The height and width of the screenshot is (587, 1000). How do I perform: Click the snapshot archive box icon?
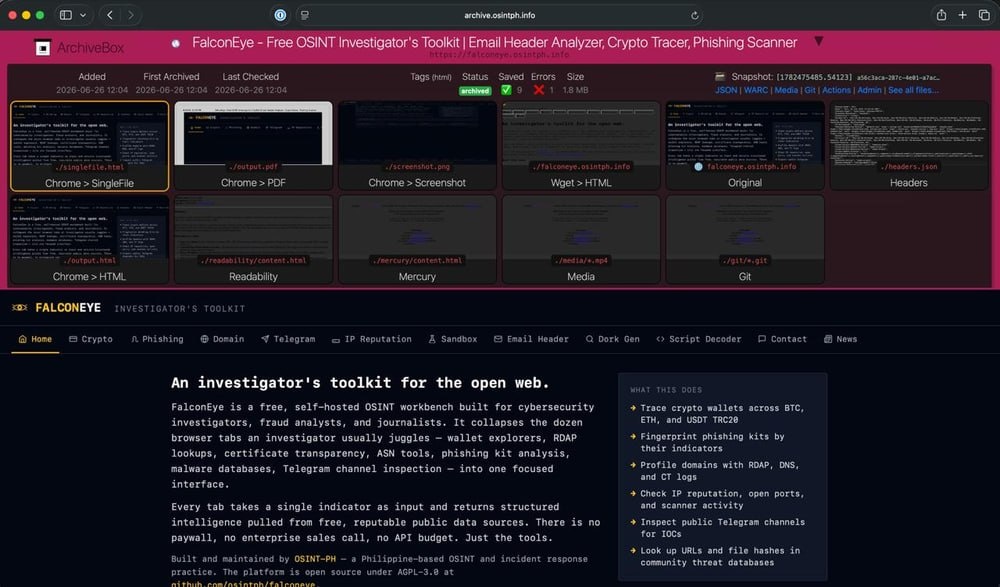(x=720, y=77)
